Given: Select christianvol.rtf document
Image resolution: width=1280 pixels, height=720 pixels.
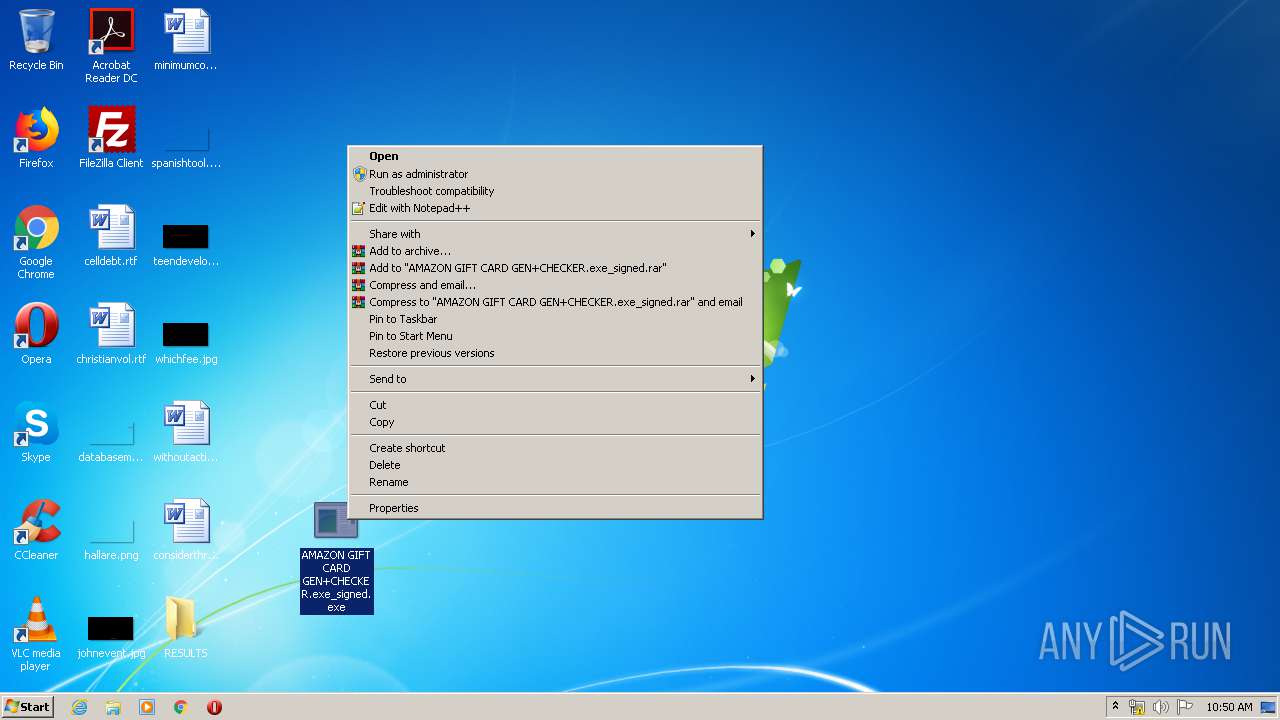Looking at the screenshot, I should tap(111, 334).
